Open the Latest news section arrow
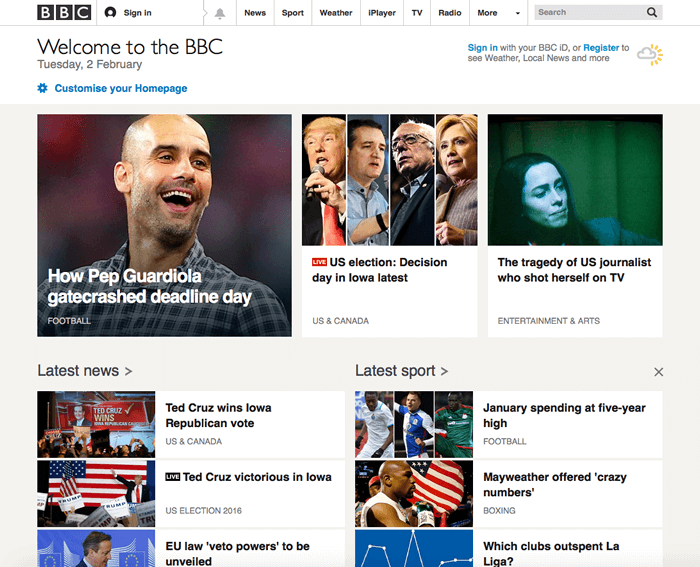Viewport: 700px width, 567px height. click(128, 371)
